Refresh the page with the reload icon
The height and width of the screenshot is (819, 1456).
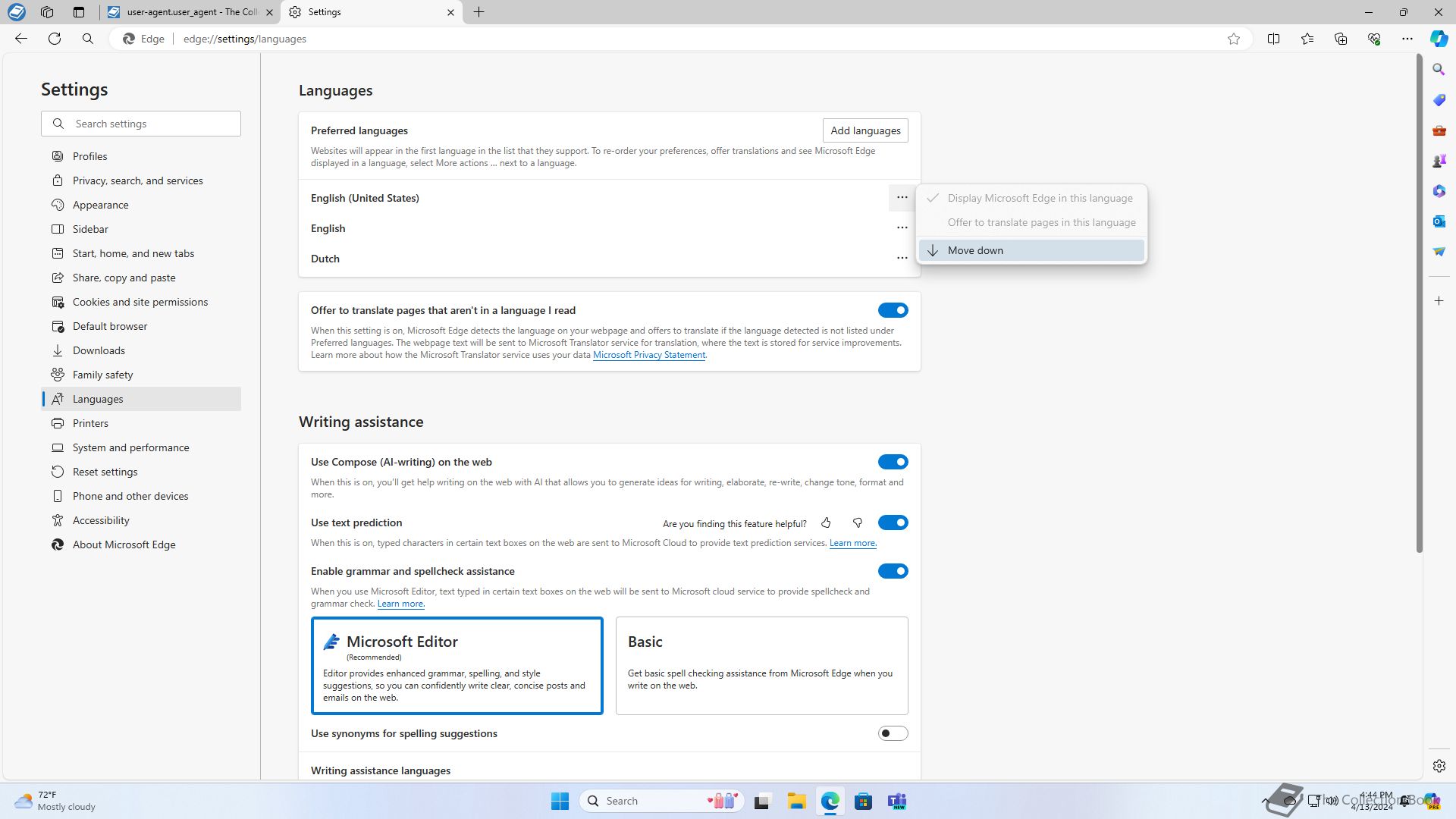[x=55, y=39]
